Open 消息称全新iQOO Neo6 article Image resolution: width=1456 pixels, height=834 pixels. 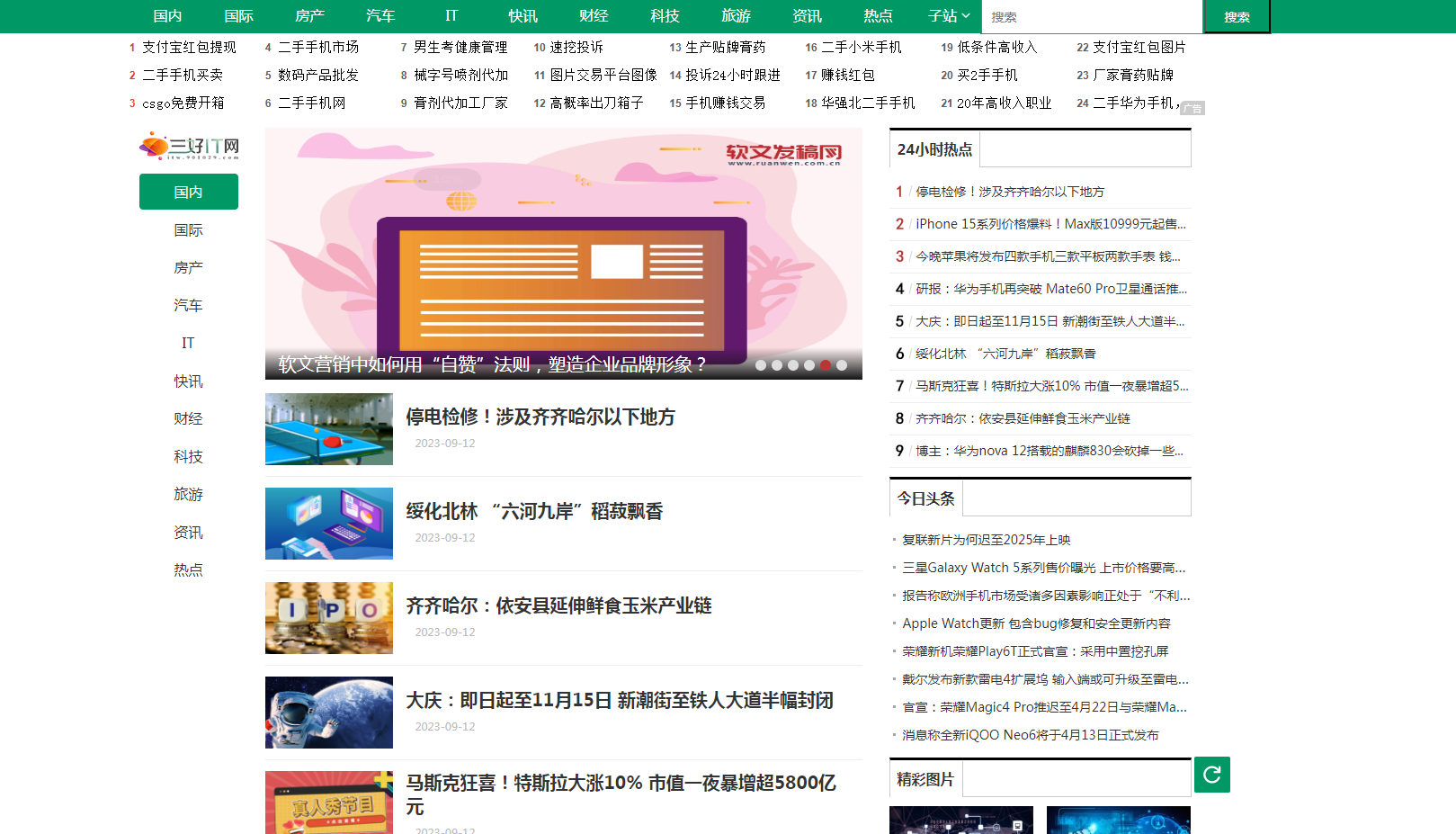[1031, 735]
